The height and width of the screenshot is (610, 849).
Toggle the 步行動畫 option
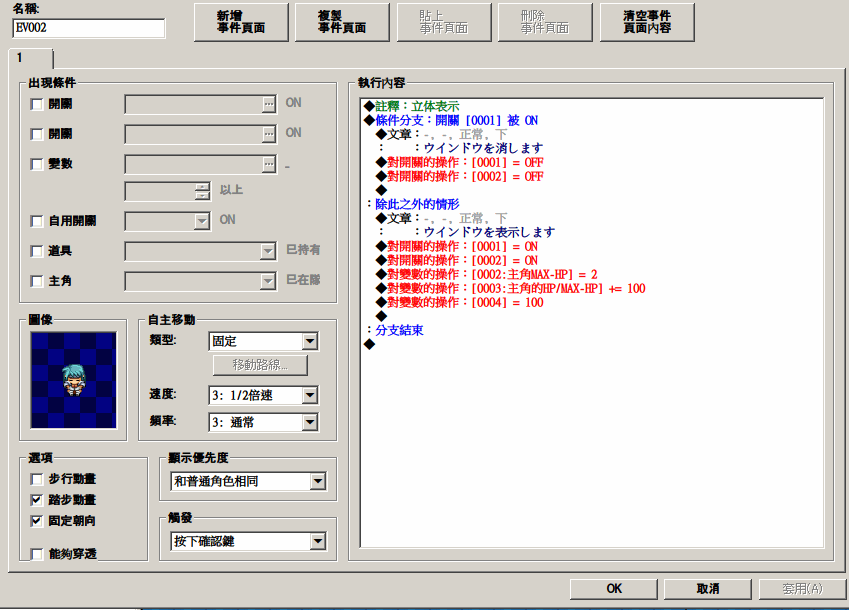click(x=37, y=479)
